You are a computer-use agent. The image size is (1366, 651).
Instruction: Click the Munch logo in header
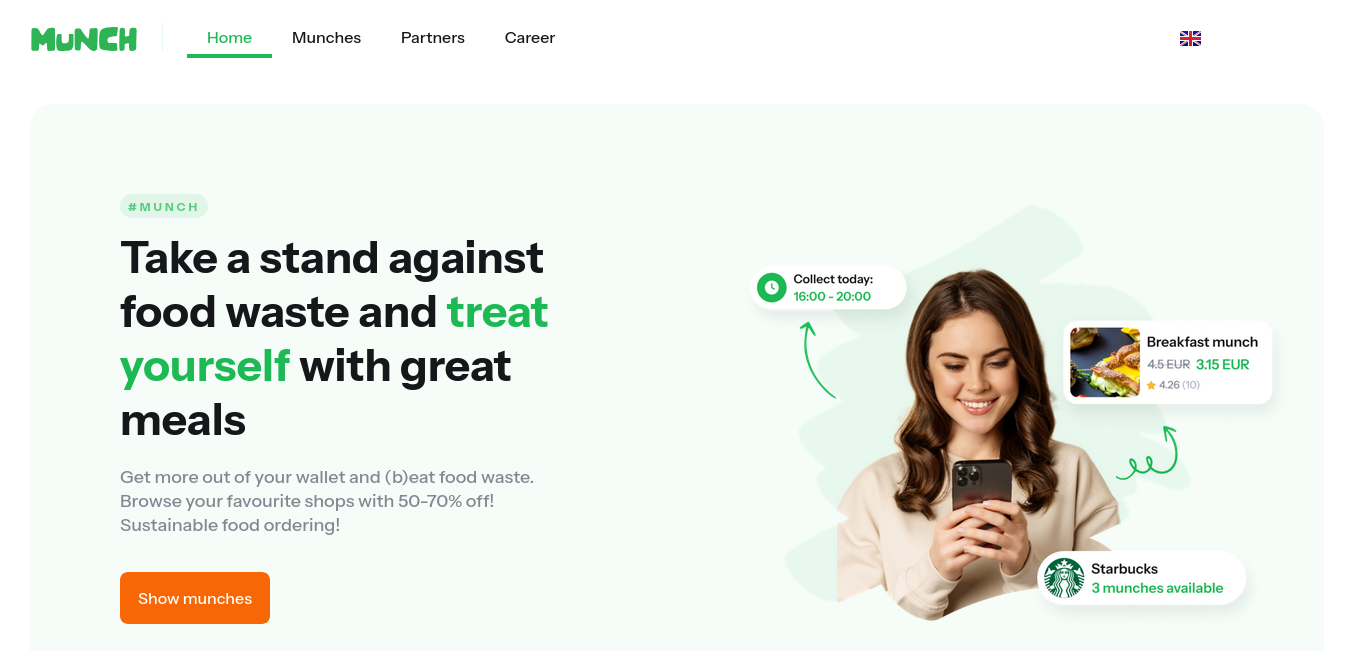84,39
